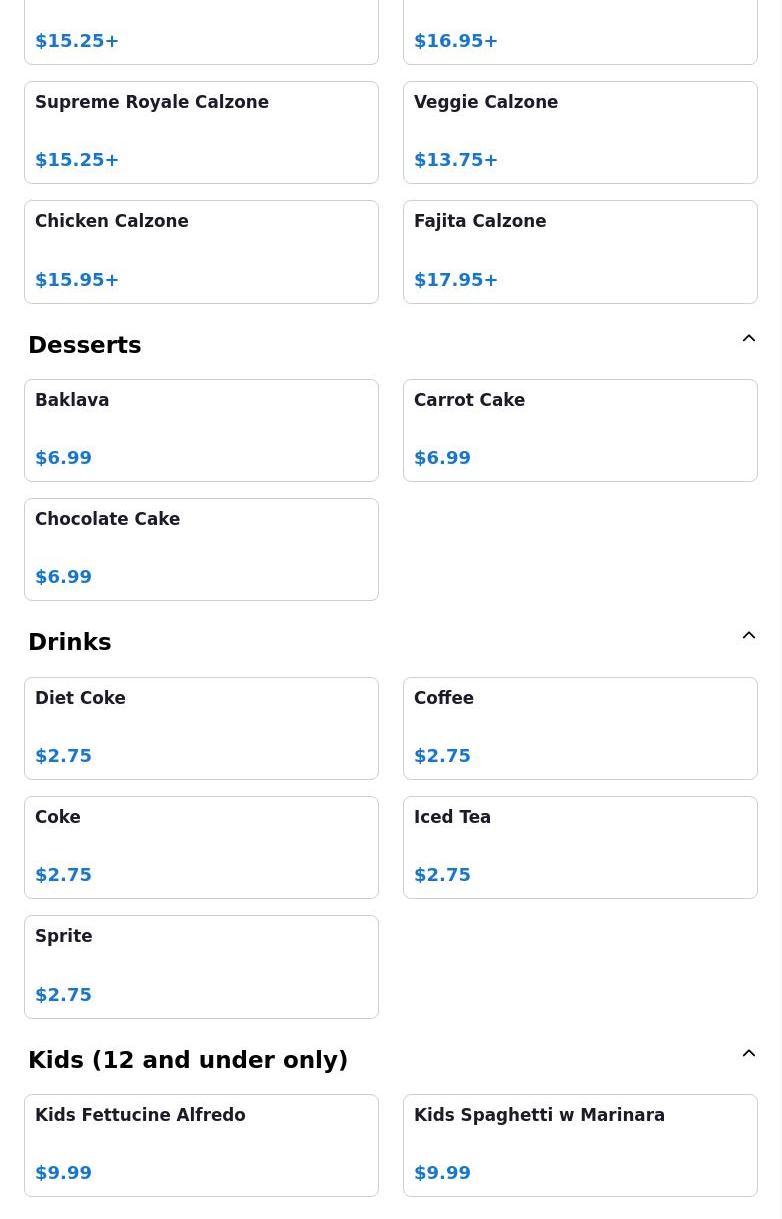Select the Veggie Calzone item
Viewport: 782px width, 1219px height.
580,132
